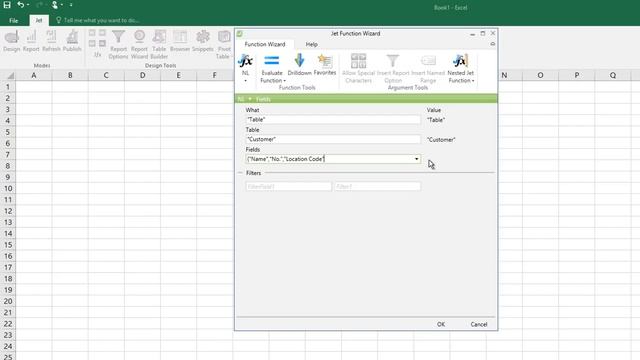Switch to the Function Wizard tab

tap(265, 44)
